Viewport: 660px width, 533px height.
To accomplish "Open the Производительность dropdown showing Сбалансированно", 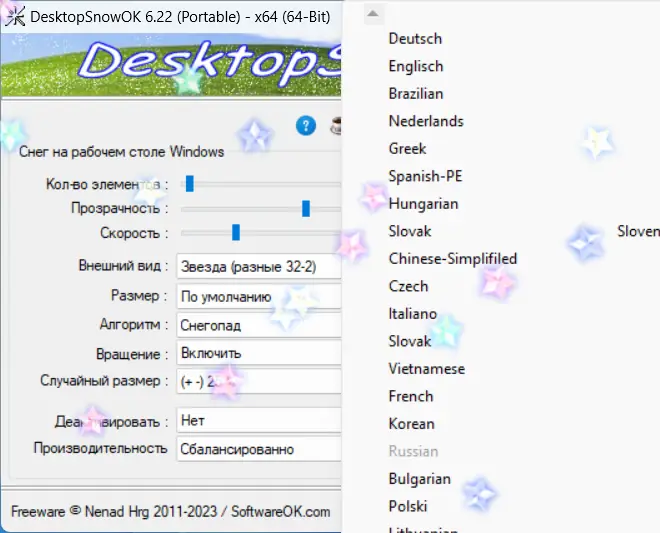I will [x=259, y=449].
